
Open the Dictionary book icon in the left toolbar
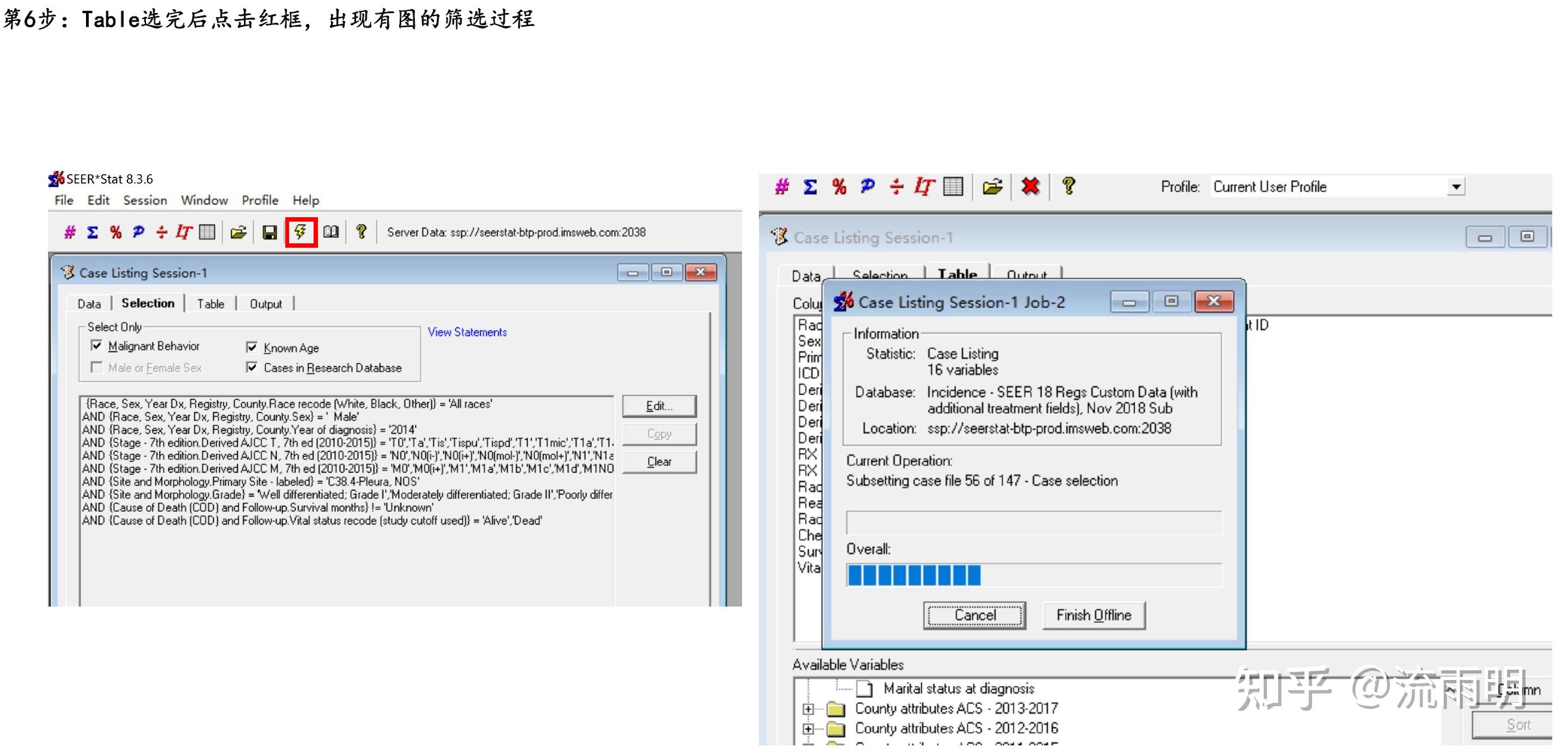[x=331, y=232]
